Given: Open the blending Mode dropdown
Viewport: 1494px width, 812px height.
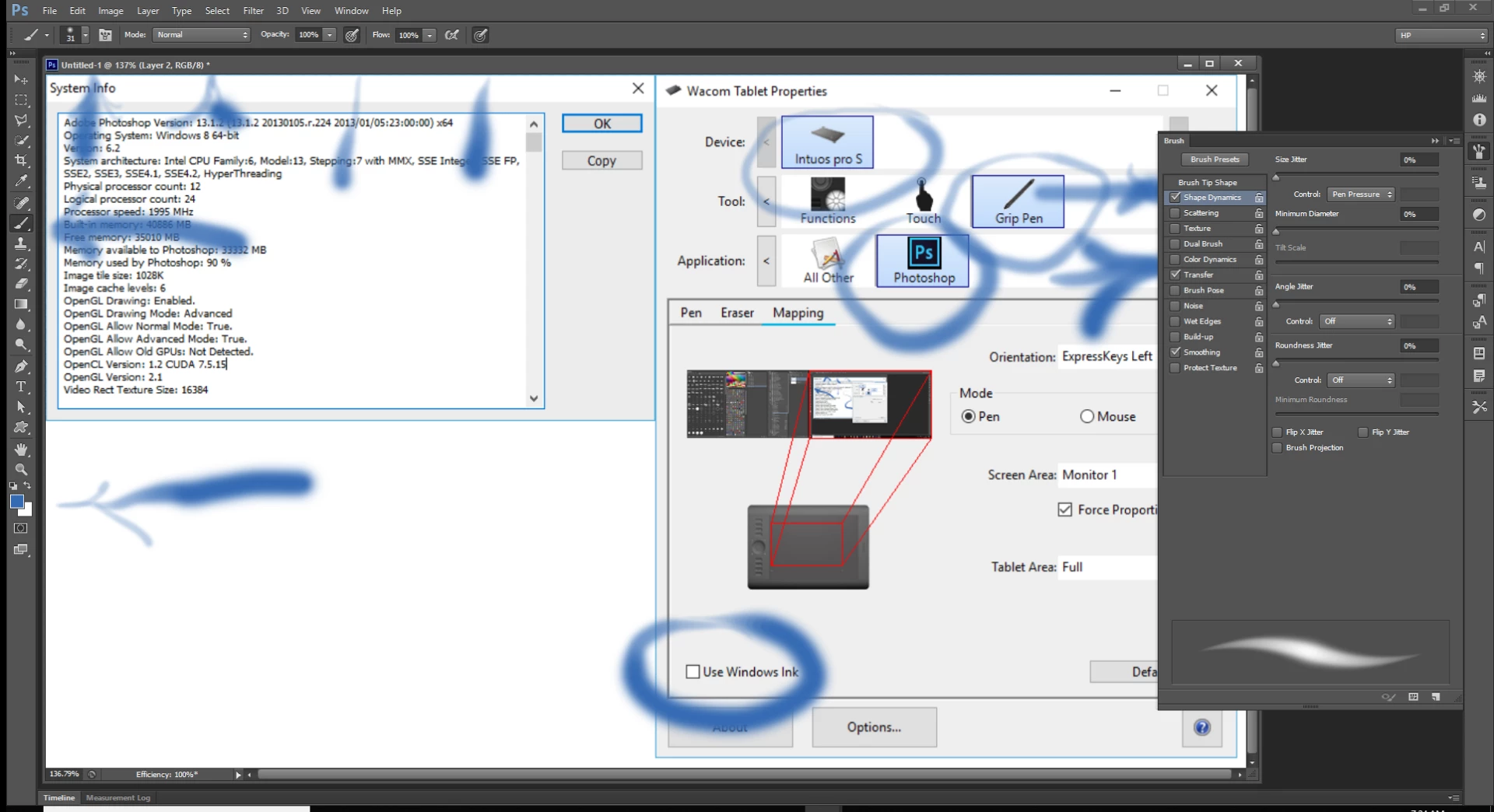Looking at the screenshot, I should pyautogui.click(x=202, y=35).
